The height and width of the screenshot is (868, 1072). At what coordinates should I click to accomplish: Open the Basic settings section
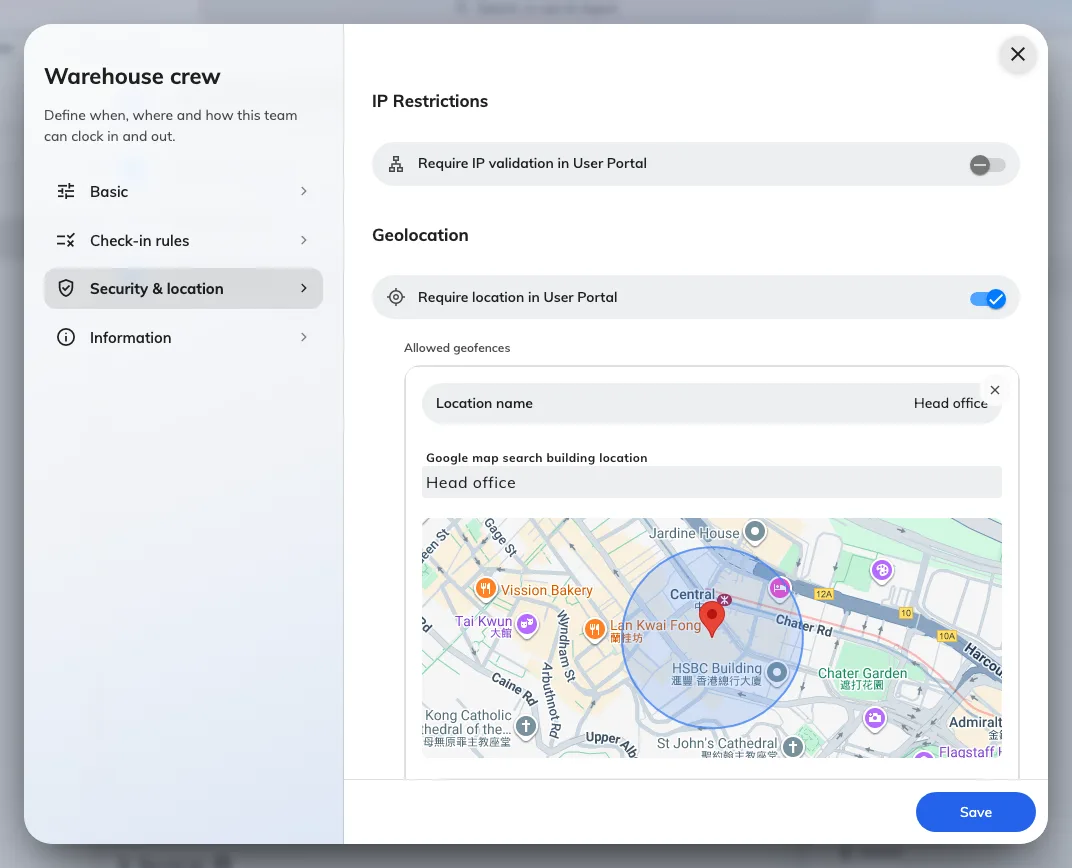point(183,191)
